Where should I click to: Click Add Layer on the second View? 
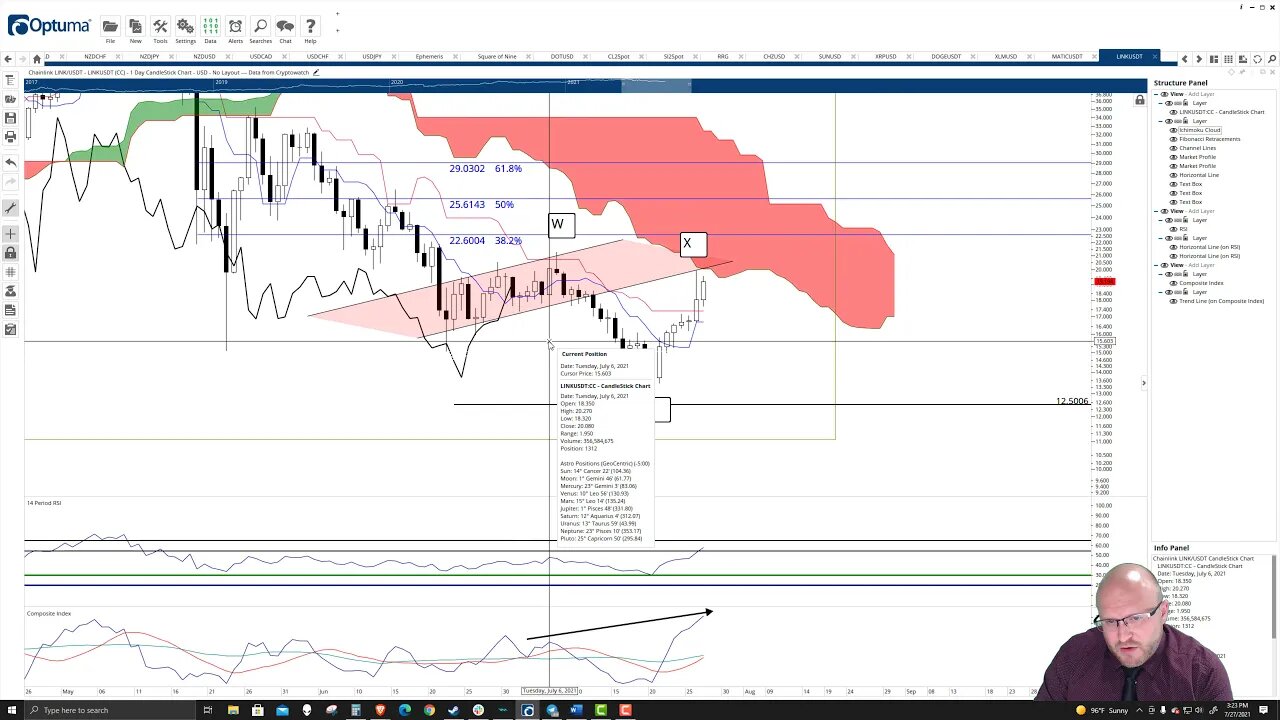click(x=1201, y=211)
